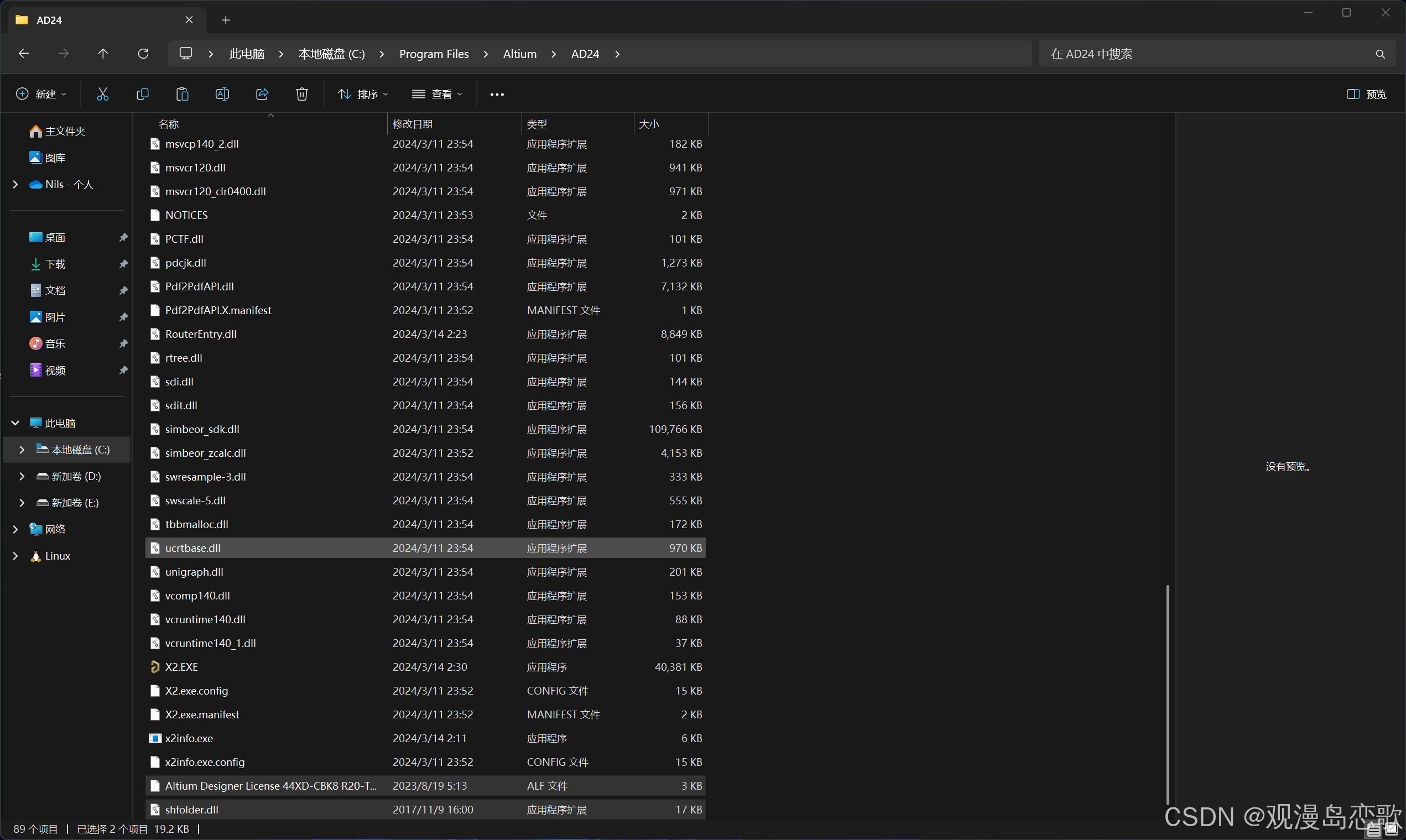Open the 新建 new item menu

41,94
